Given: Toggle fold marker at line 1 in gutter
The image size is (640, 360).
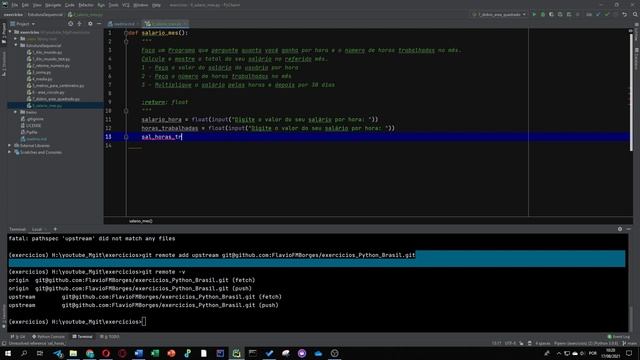Looking at the screenshot, I should click(x=126, y=33).
